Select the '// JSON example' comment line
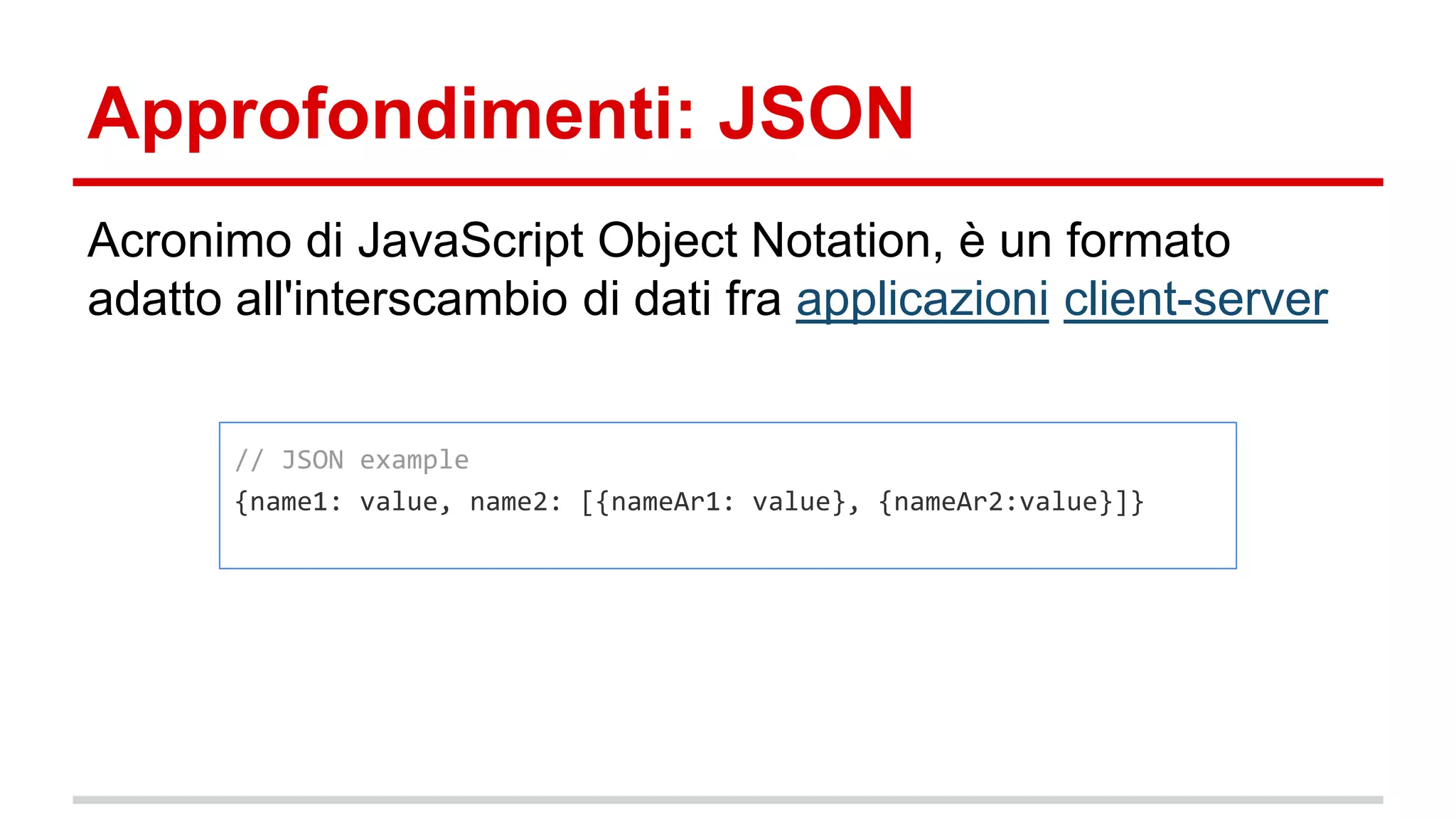This screenshot has height=819, width=1456. [352, 460]
